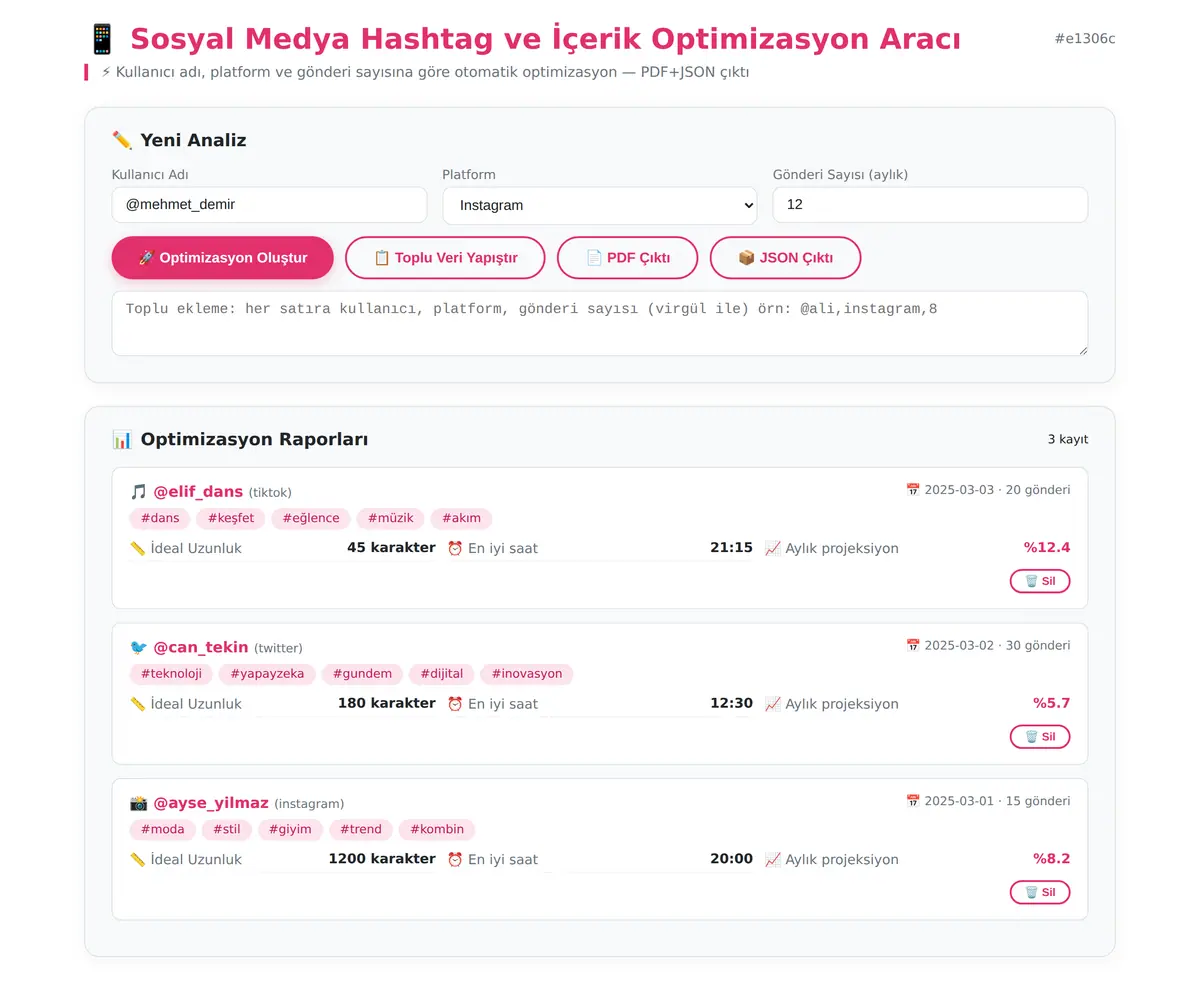
Task: Open the Platform dropdown showing Instagram
Action: [x=600, y=205]
